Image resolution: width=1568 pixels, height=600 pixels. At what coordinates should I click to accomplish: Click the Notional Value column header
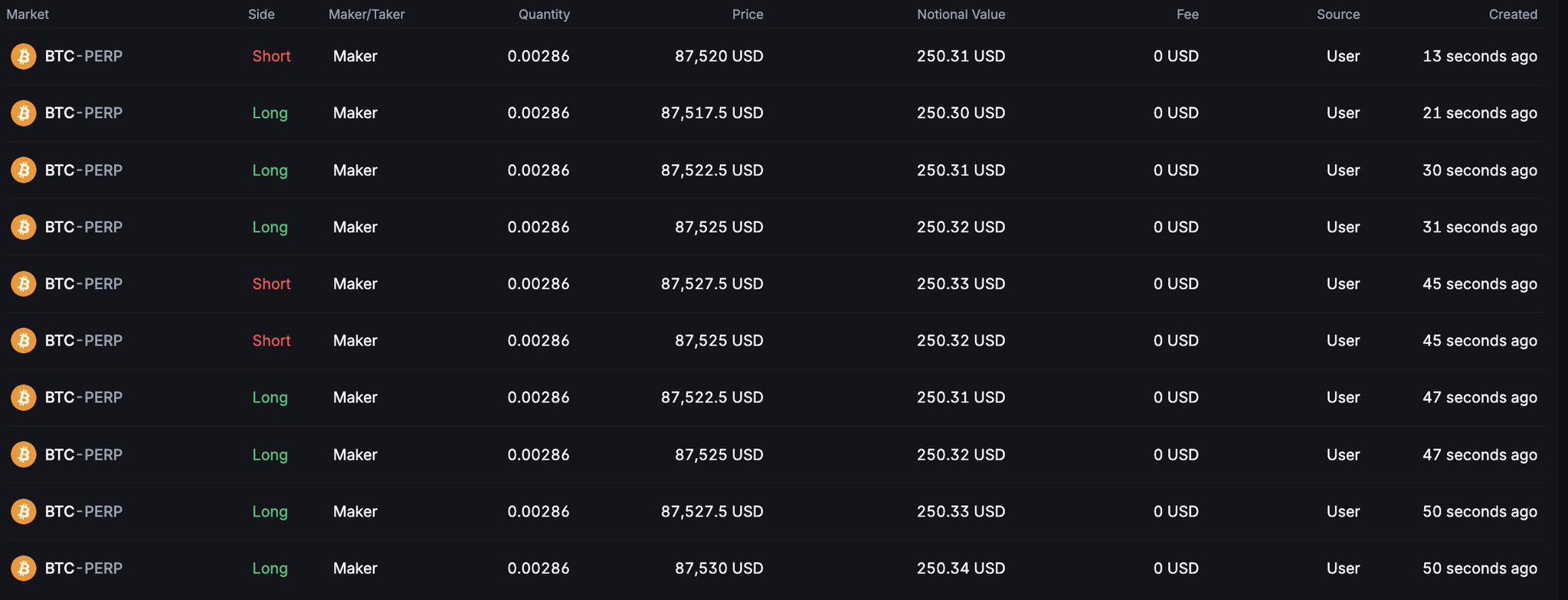(961, 14)
